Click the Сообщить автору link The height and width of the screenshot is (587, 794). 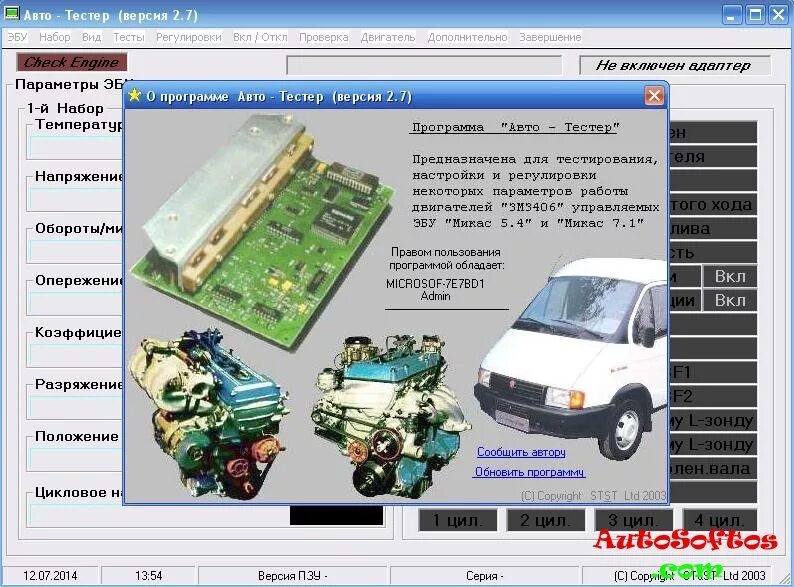click(x=521, y=452)
